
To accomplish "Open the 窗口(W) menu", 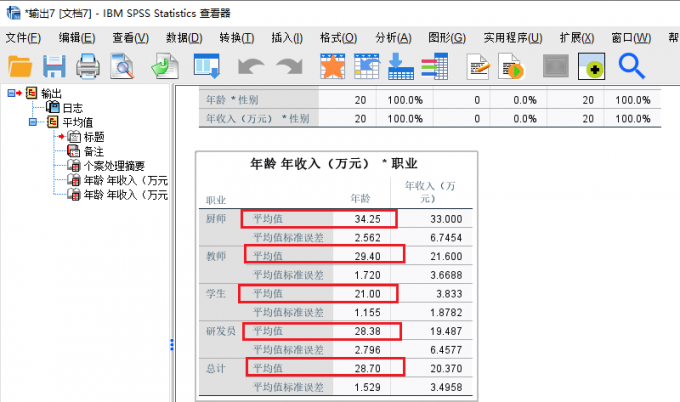I will click(x=631, y=38).
